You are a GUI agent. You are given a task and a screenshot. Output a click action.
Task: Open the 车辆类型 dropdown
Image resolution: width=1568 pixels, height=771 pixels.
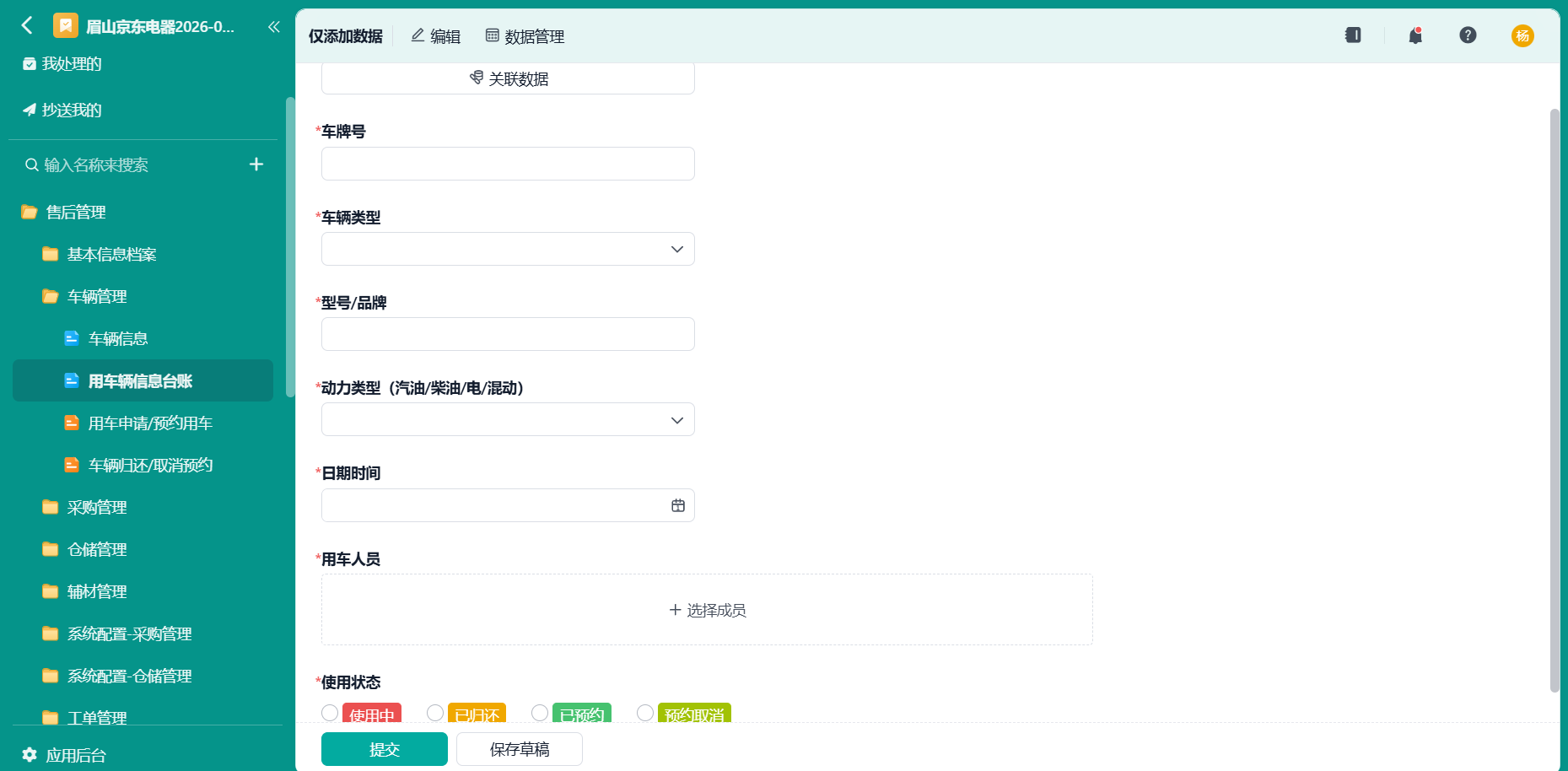tap(508, 249)
